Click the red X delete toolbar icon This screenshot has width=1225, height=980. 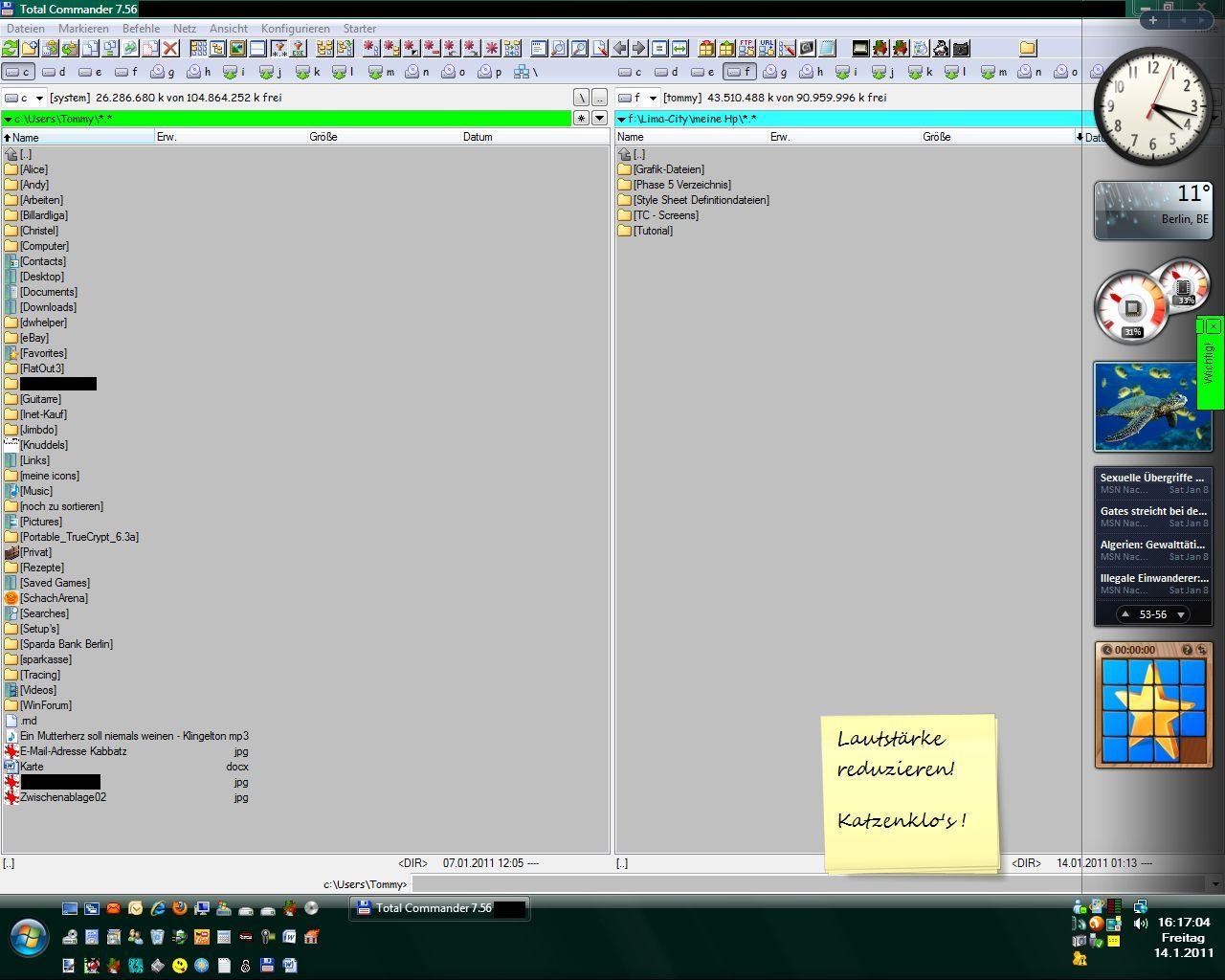tap(170, 48)
